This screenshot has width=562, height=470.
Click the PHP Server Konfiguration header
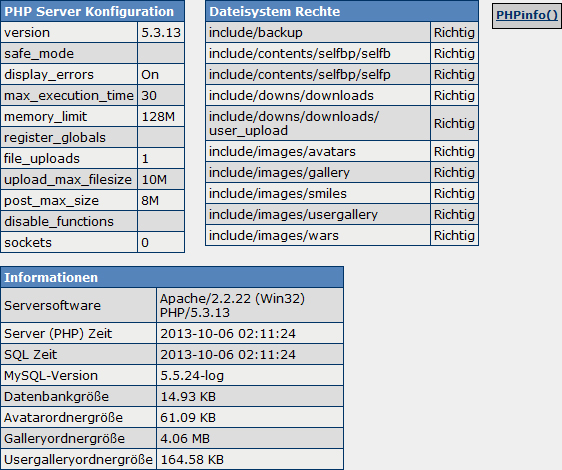tap(92, 11)
